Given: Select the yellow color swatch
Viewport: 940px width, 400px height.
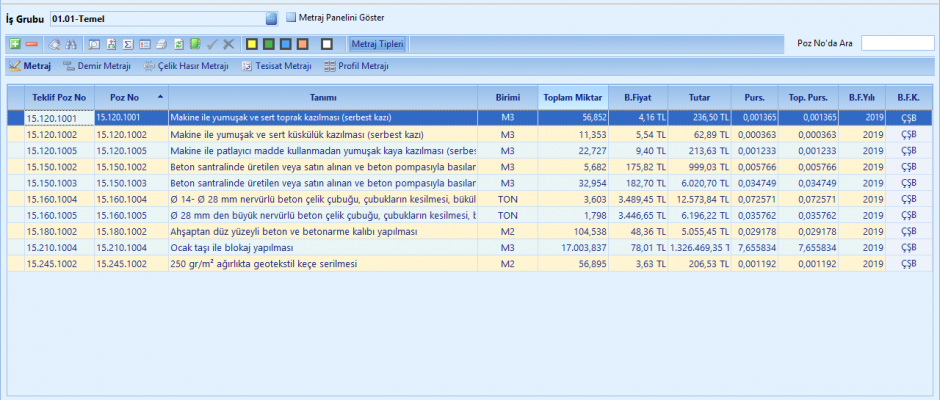Looking at the screenshot, I should tap(252, 44).
